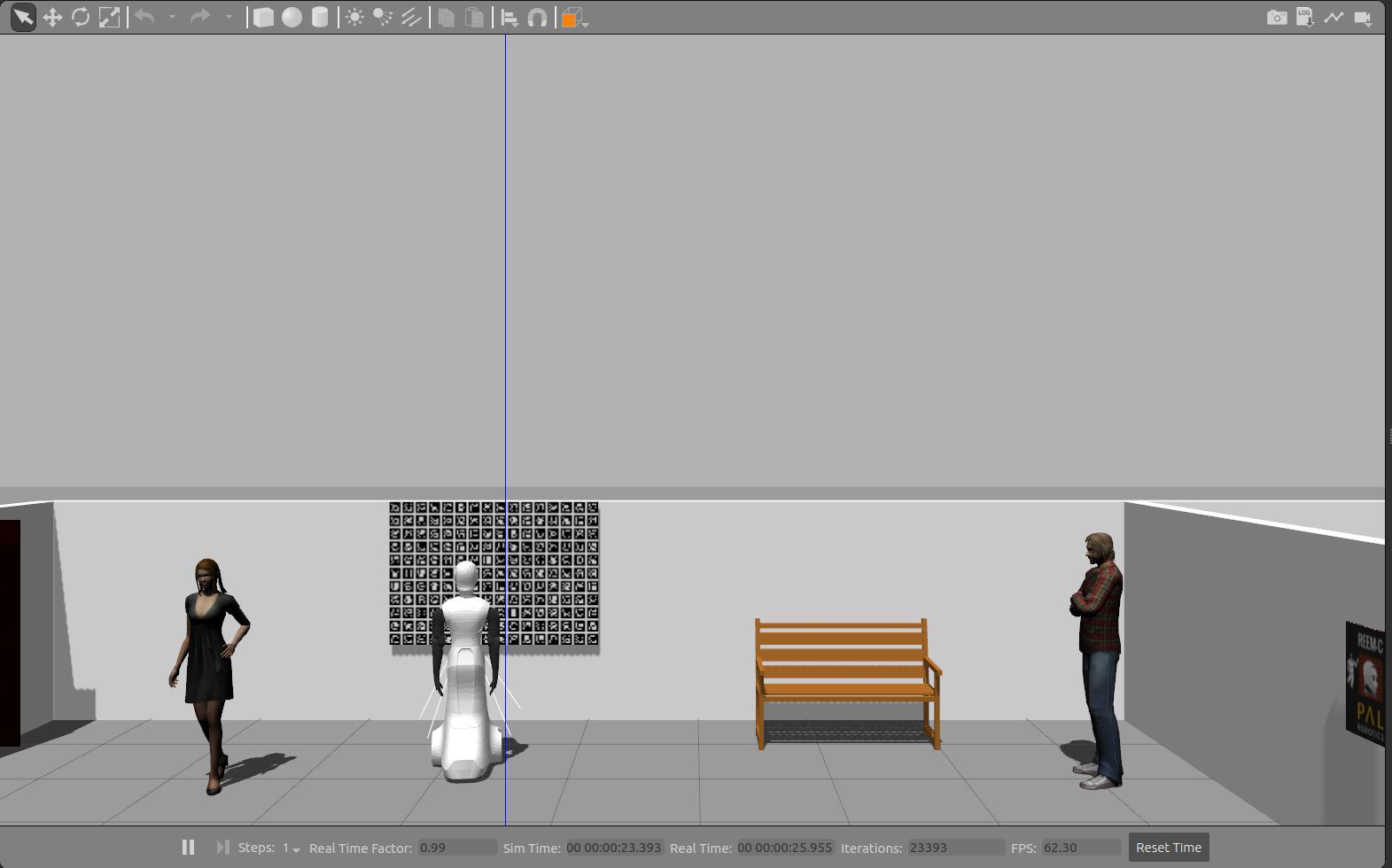Enable the arrow selection mode
This screenshot has width=1392, height=868.
coord(23,18)
